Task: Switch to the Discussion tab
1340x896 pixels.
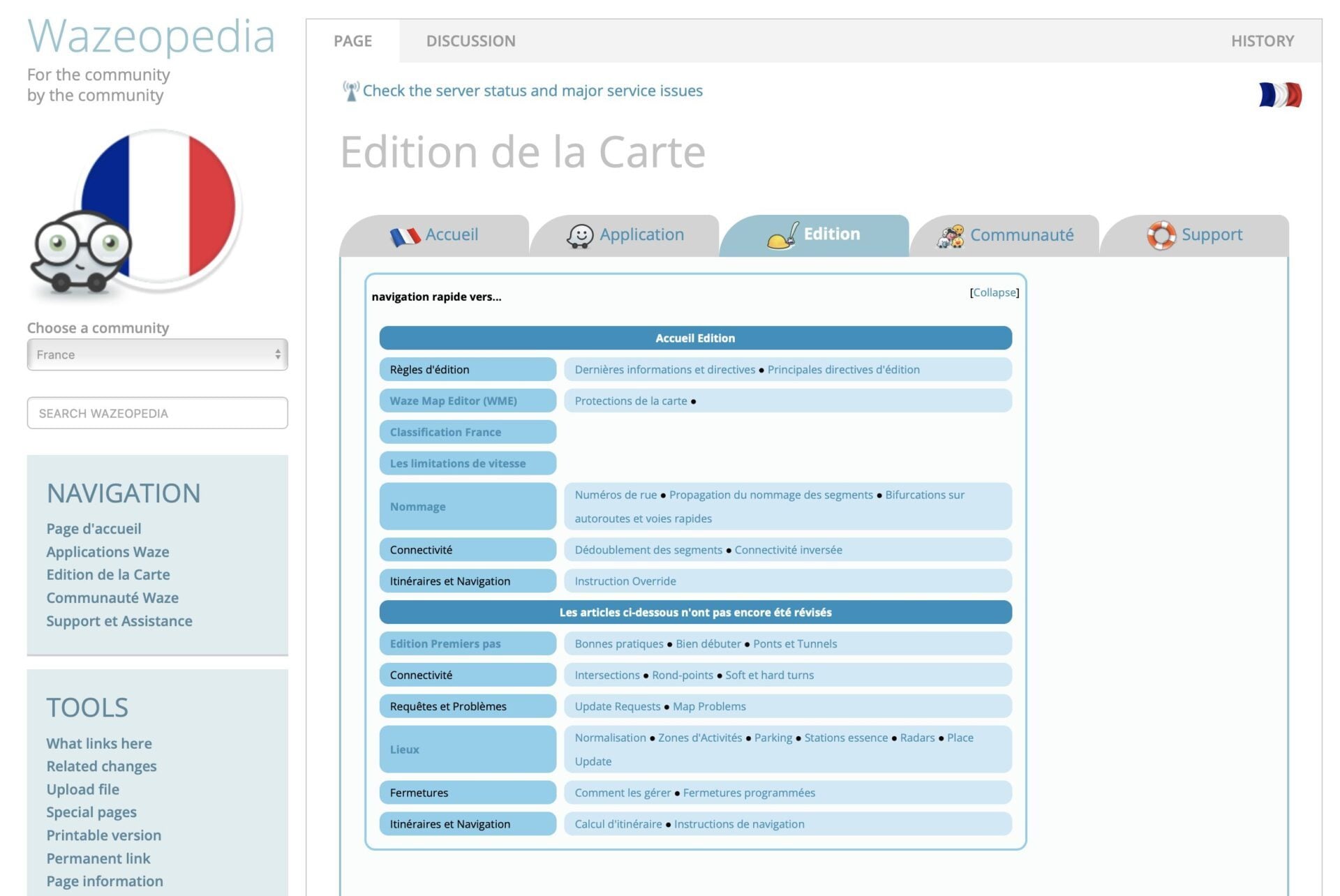Action: click(x=470, y=41)
